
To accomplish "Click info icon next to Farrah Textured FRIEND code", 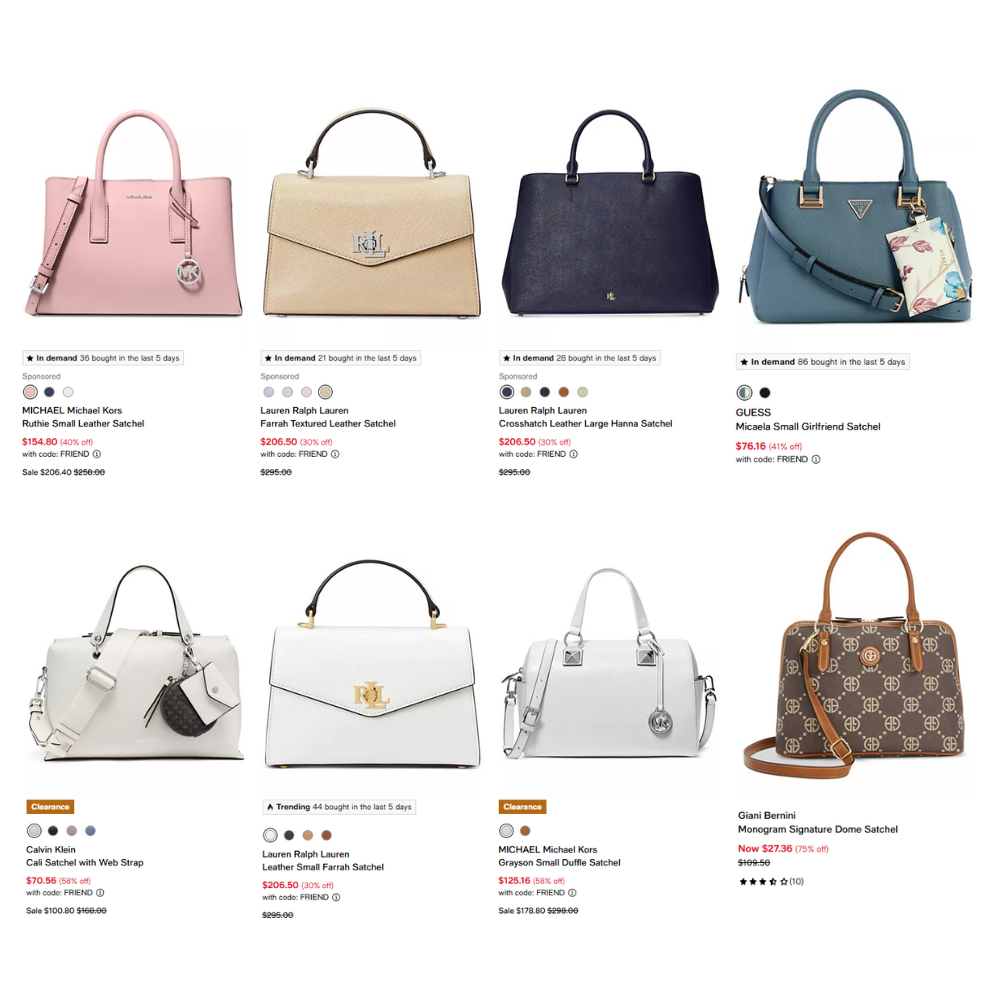I will (335, 454).
